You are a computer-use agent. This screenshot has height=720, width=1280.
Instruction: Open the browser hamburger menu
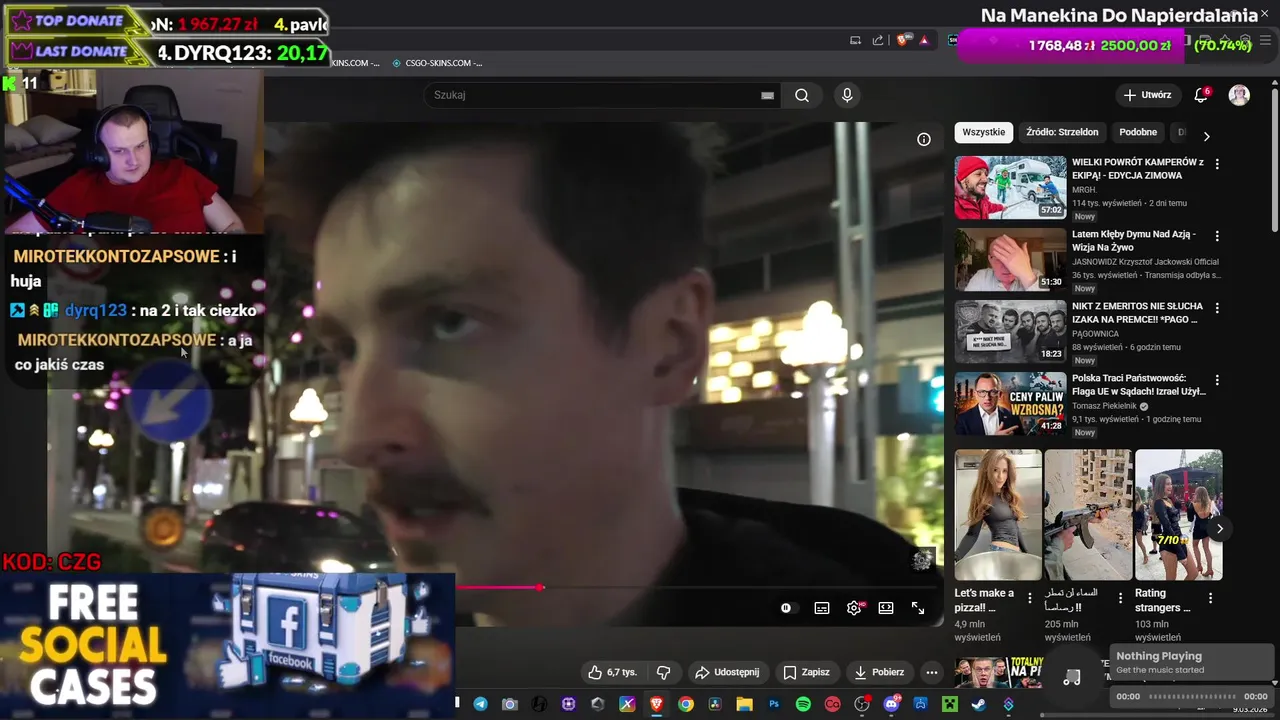tap(1265, 40)
